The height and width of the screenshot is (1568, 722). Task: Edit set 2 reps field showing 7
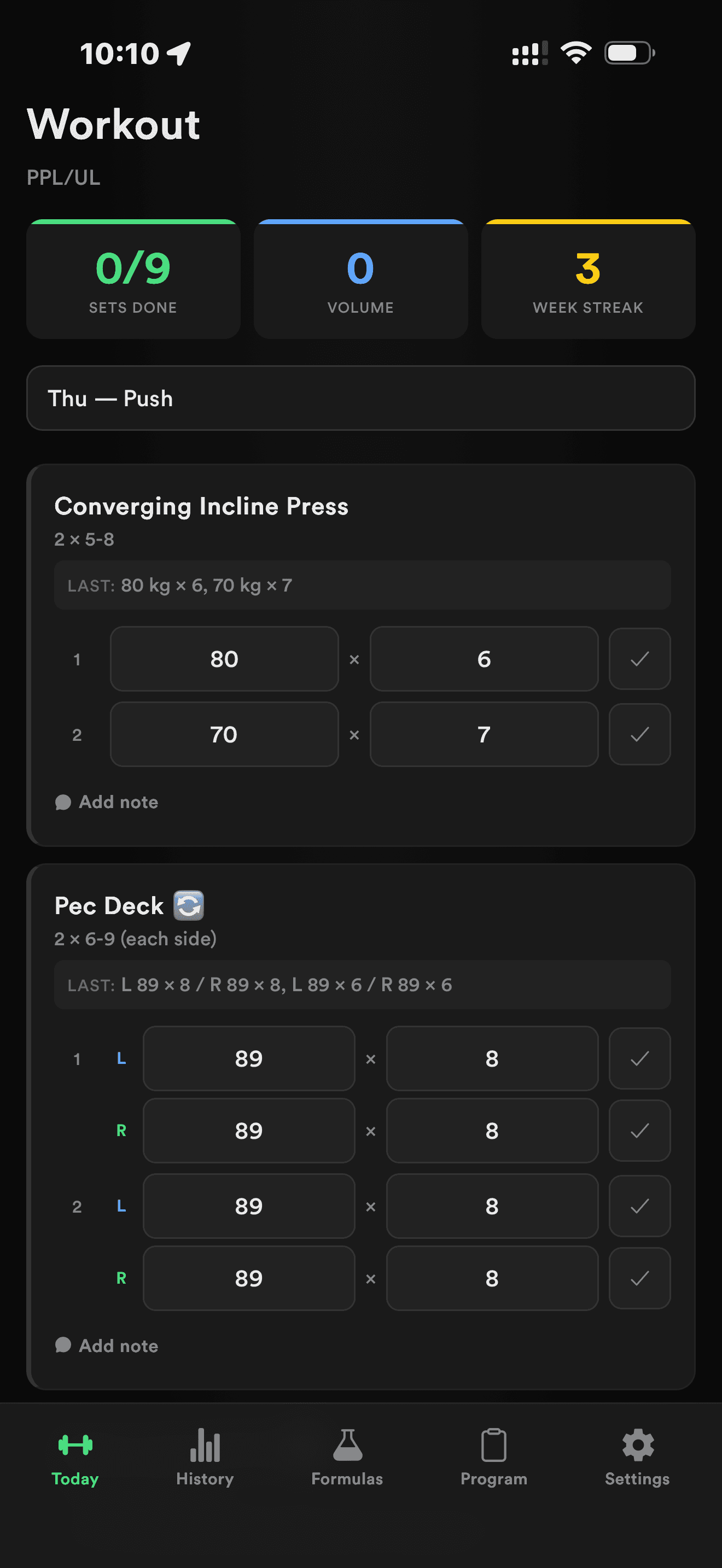point(484,734)
